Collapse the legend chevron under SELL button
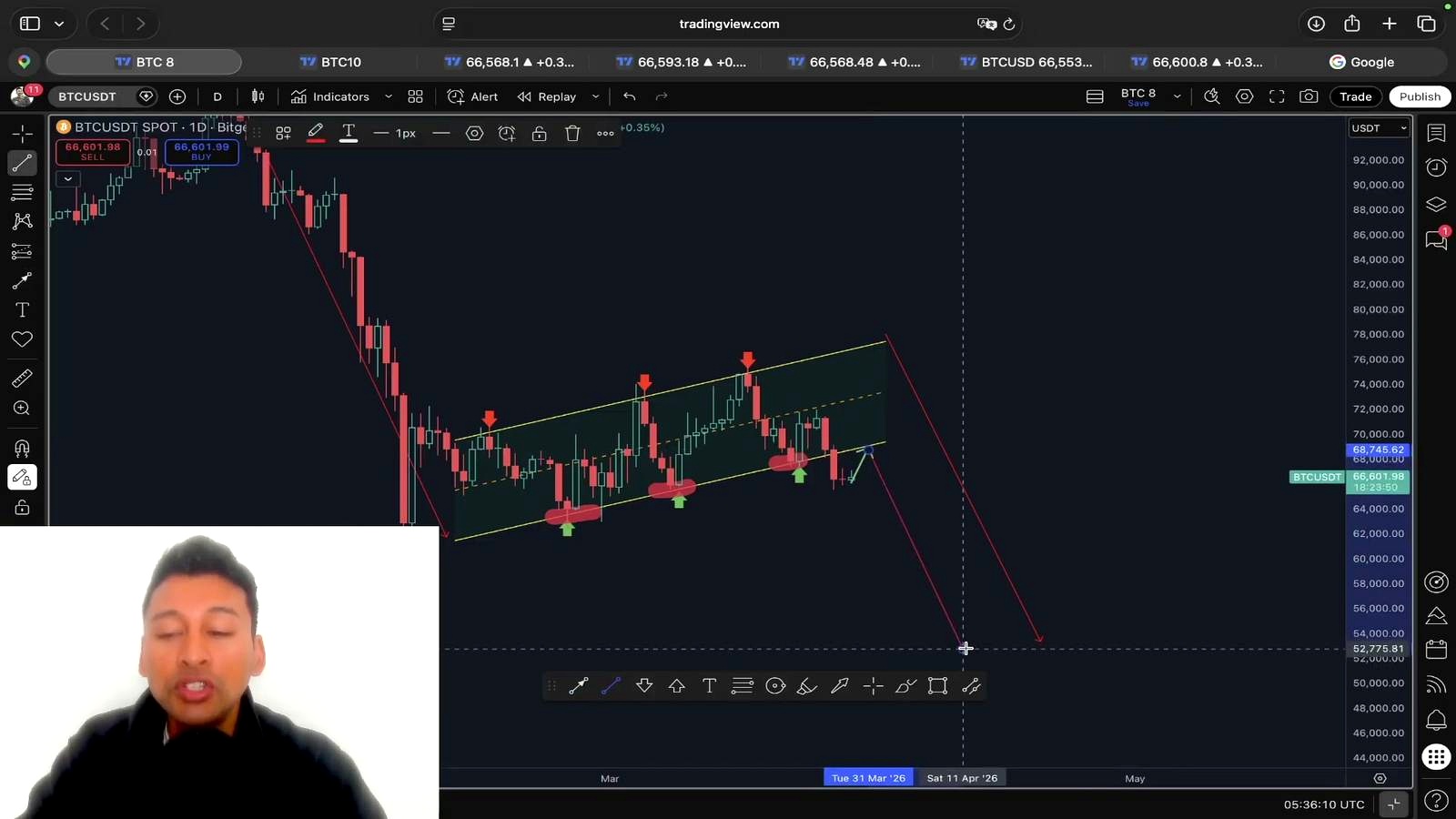The height and width of the screenshot is (819, 1456). (67, 179)
